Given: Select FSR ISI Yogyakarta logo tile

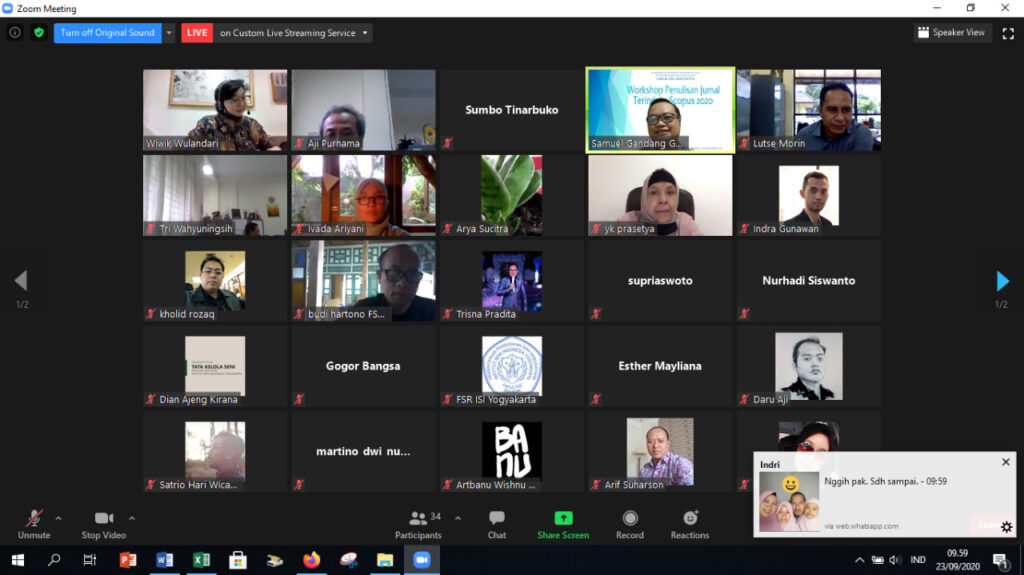Looking at the screenshot, I should click(x=511, y=366).
